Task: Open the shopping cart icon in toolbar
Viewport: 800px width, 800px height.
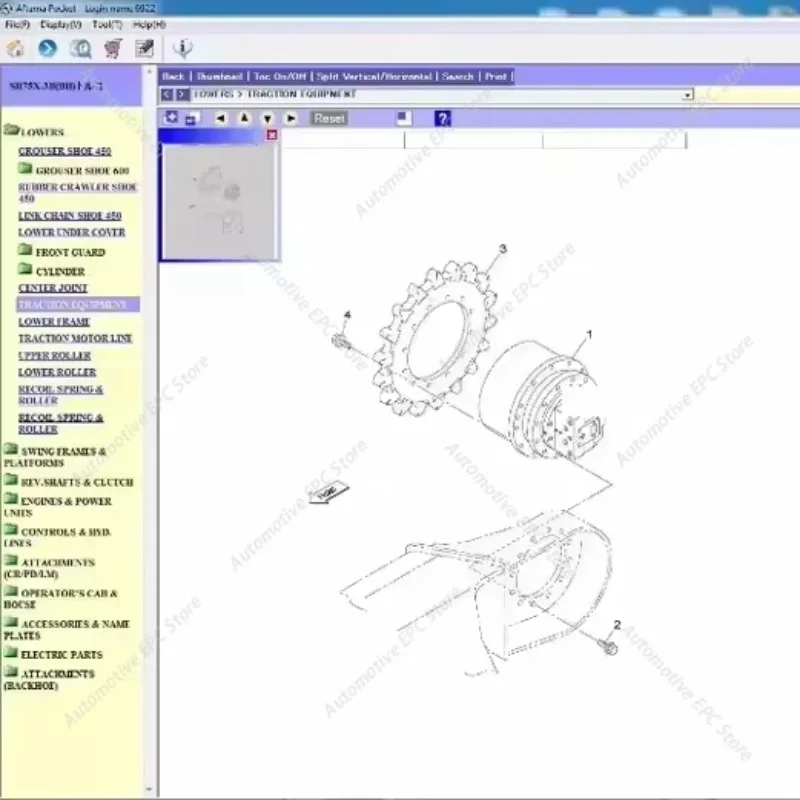Action: (x=112, y=46)
